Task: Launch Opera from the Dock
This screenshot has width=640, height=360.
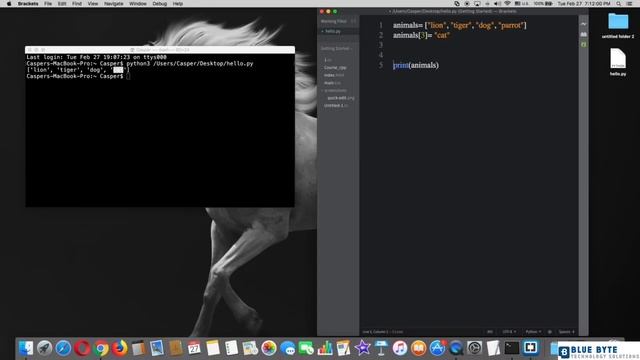Action: pos(82,348)
